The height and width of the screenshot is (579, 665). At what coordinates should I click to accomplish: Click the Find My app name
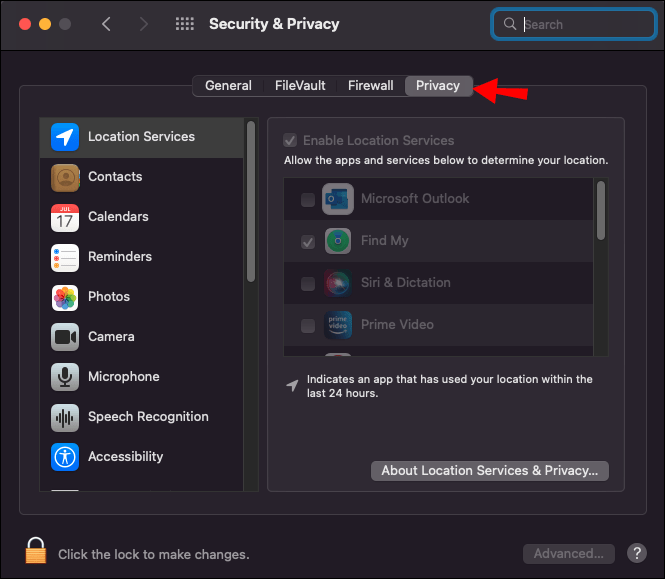[x=384, y=241]
